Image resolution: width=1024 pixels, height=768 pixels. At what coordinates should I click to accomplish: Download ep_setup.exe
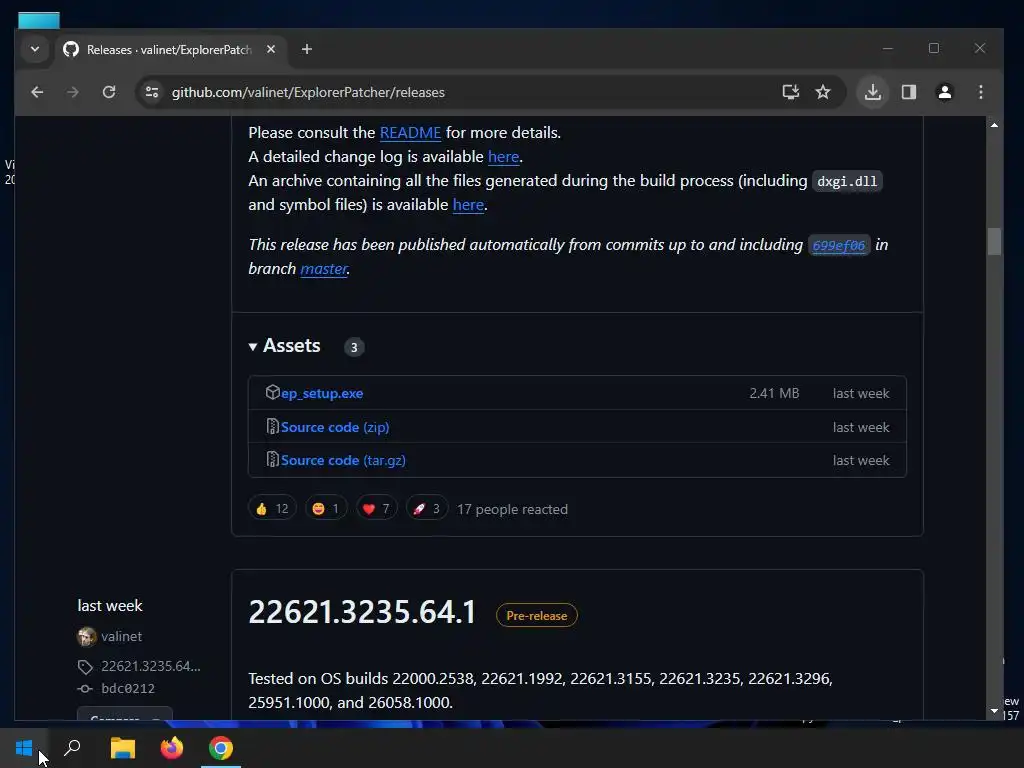[x=322, y=393]
